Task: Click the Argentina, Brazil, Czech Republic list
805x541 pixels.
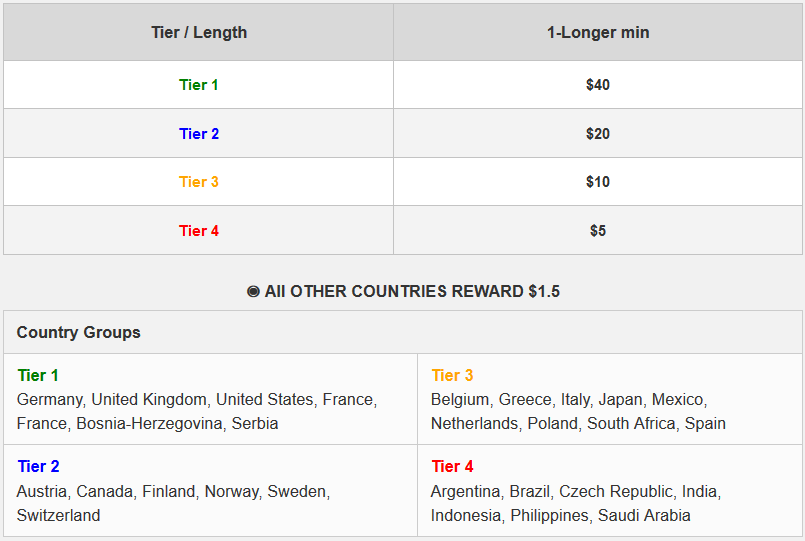Action: click(x=575, y=503)
